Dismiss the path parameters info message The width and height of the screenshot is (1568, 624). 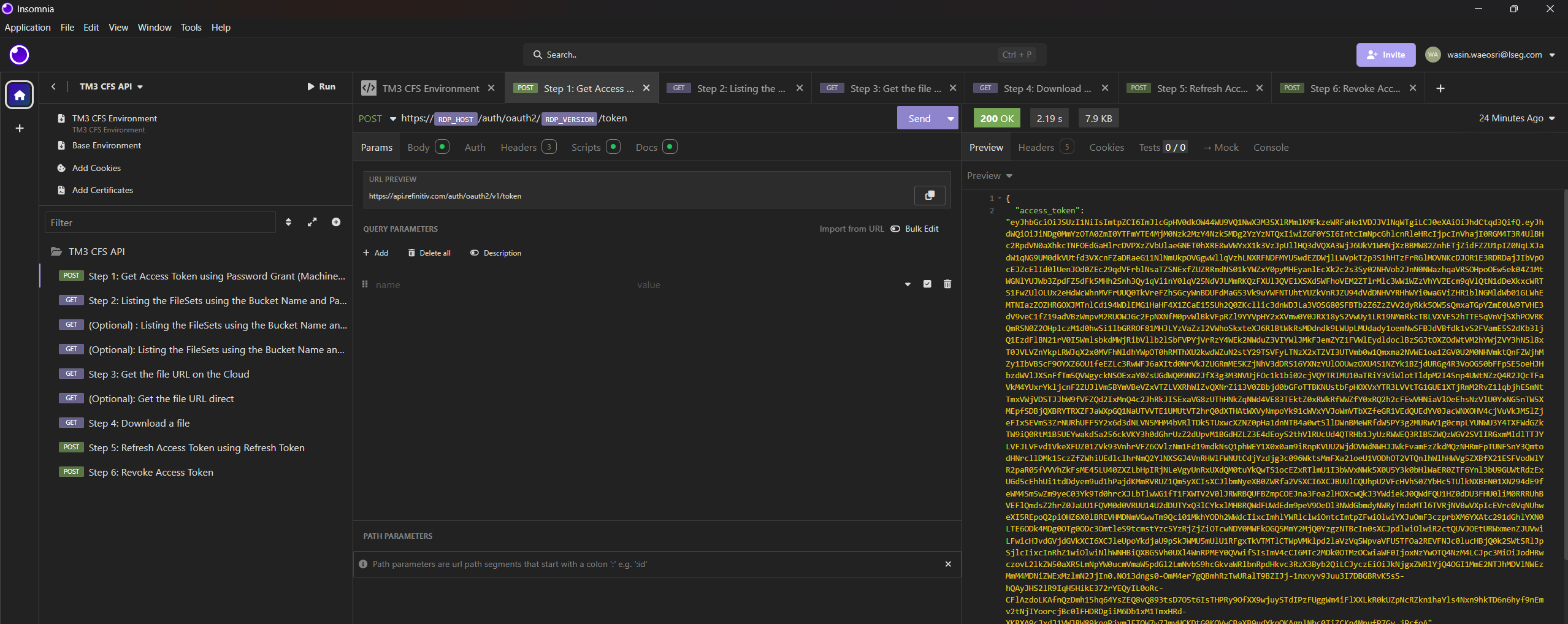(x=948, y=564)
